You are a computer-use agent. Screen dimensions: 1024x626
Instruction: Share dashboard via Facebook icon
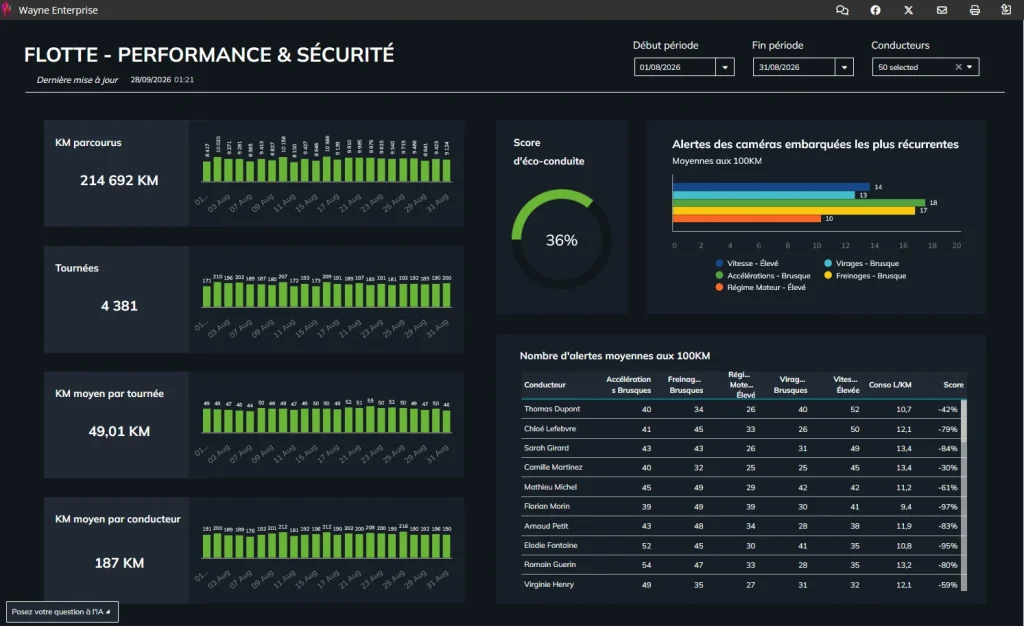point(875,10)
